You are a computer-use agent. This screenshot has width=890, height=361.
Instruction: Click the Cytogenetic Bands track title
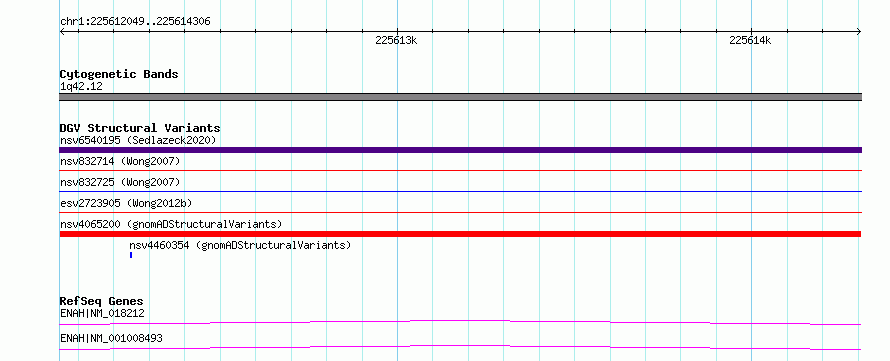click(x=119, y=74)
